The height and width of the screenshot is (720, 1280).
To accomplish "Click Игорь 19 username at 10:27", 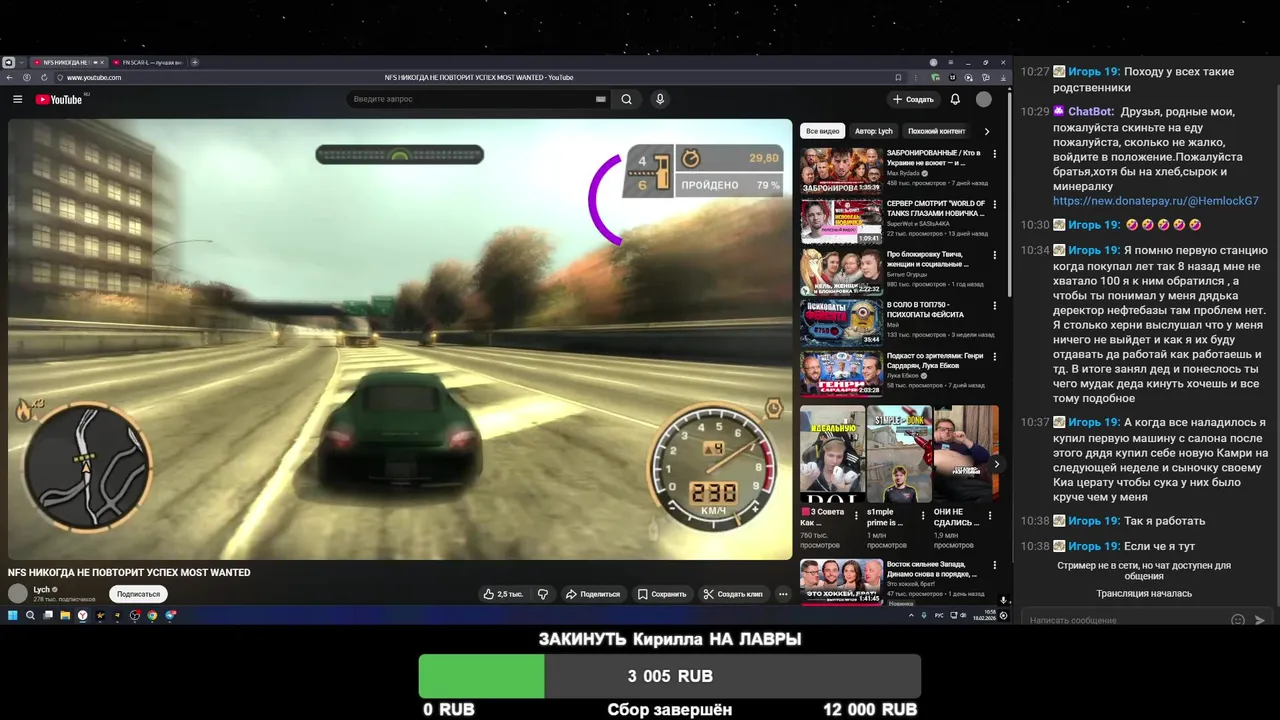I will 1094,72.
